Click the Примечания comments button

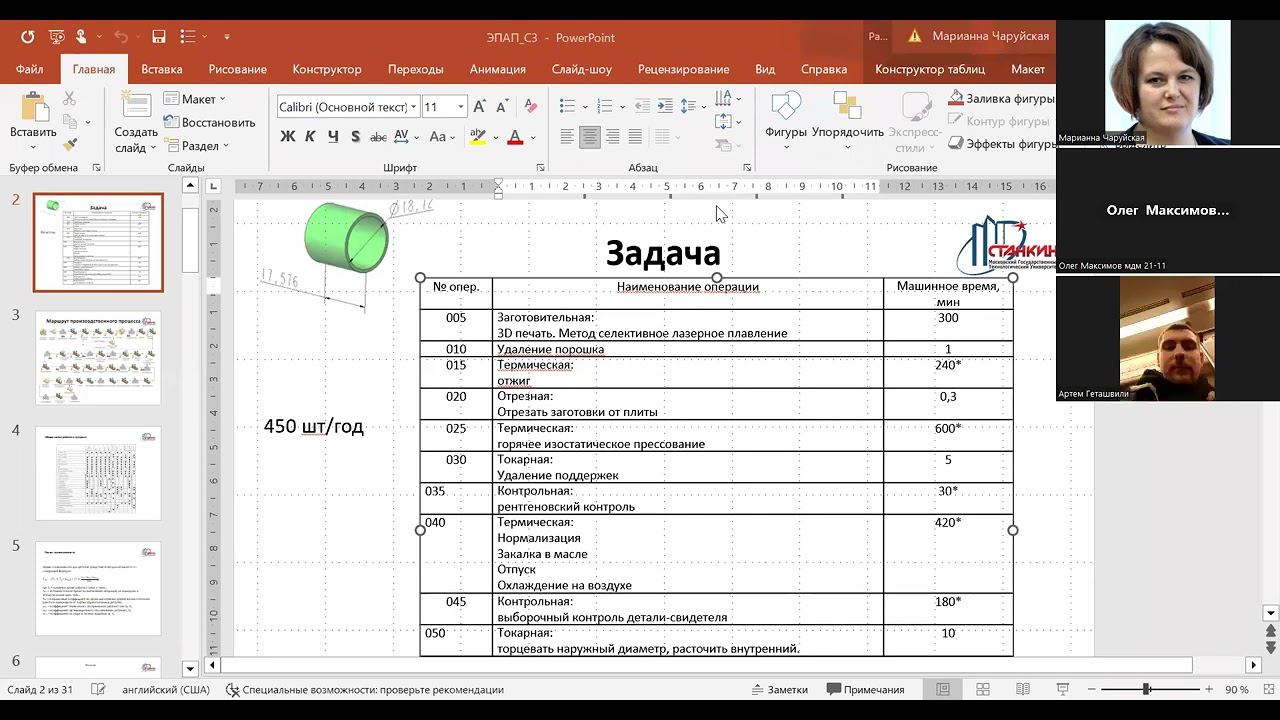click(866, 690)
